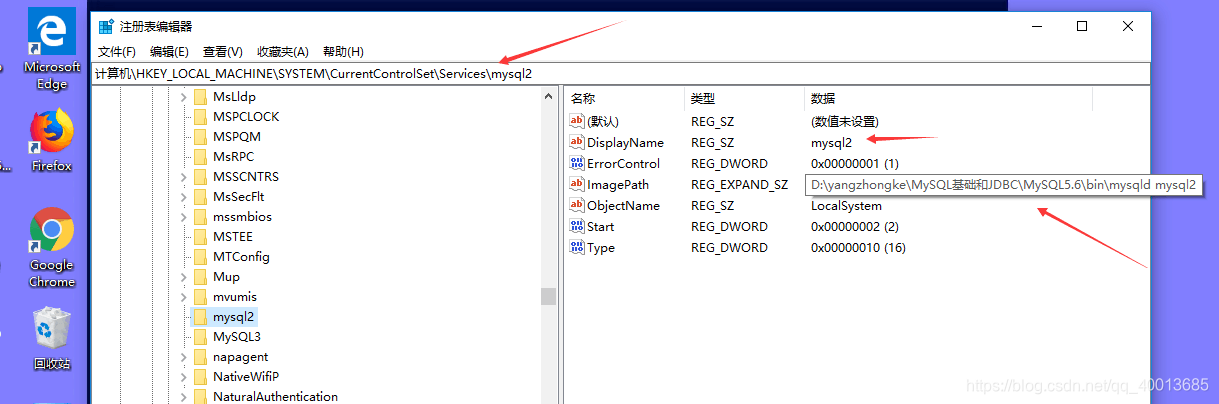
Task: Expand the Mup key
Action: (183, 277)
